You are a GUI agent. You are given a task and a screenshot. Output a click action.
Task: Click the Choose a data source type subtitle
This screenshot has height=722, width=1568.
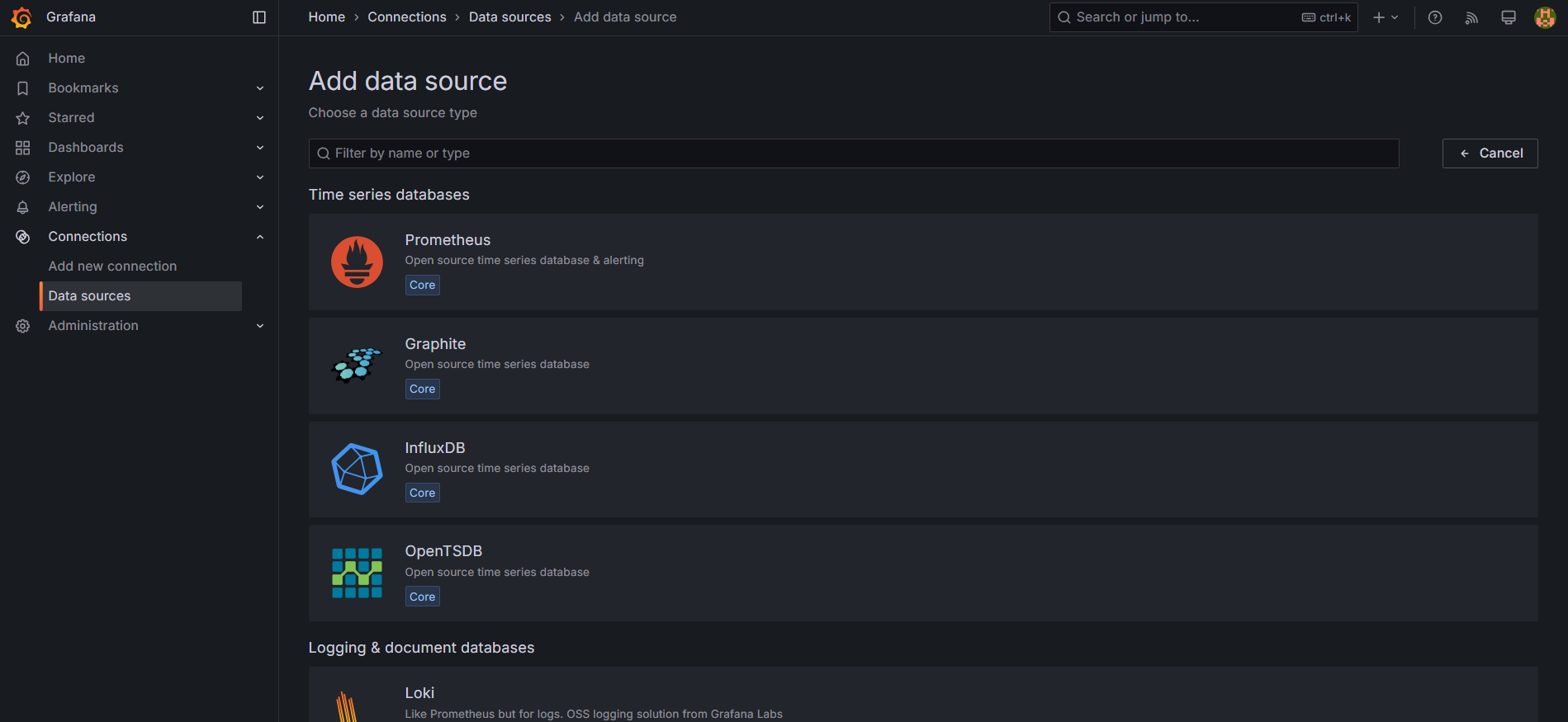coord(393,113)
